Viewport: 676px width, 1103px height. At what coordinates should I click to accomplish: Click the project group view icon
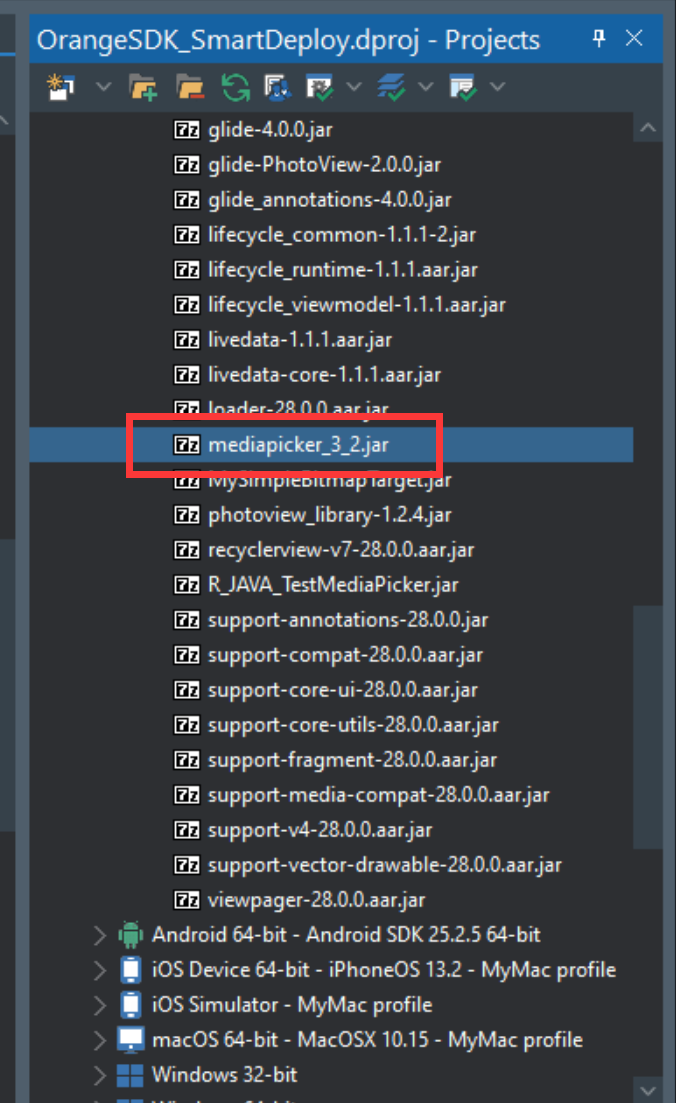(x=278, y=87)
